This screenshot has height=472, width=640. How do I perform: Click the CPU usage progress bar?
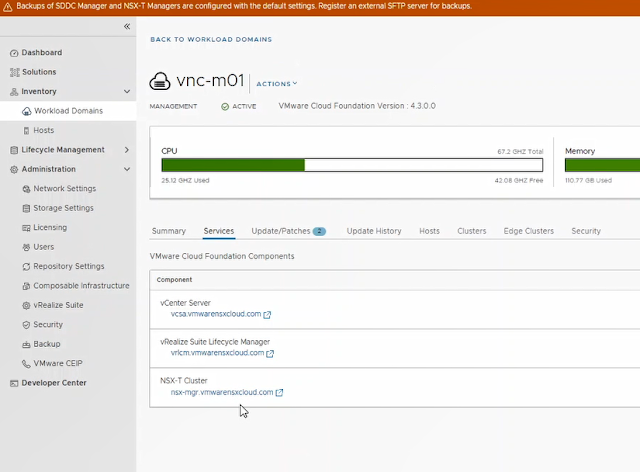coord(352,165)
